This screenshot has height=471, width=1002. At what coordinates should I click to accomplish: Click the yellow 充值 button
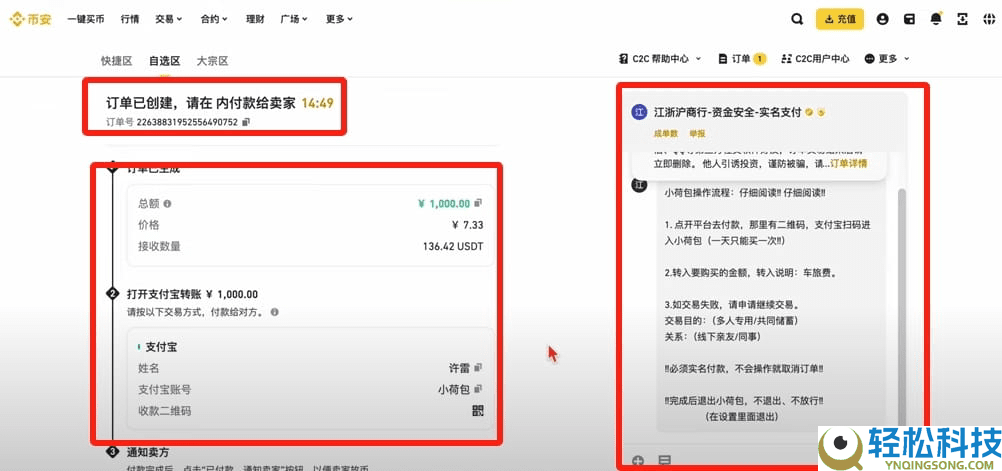[x=840, y=19]
